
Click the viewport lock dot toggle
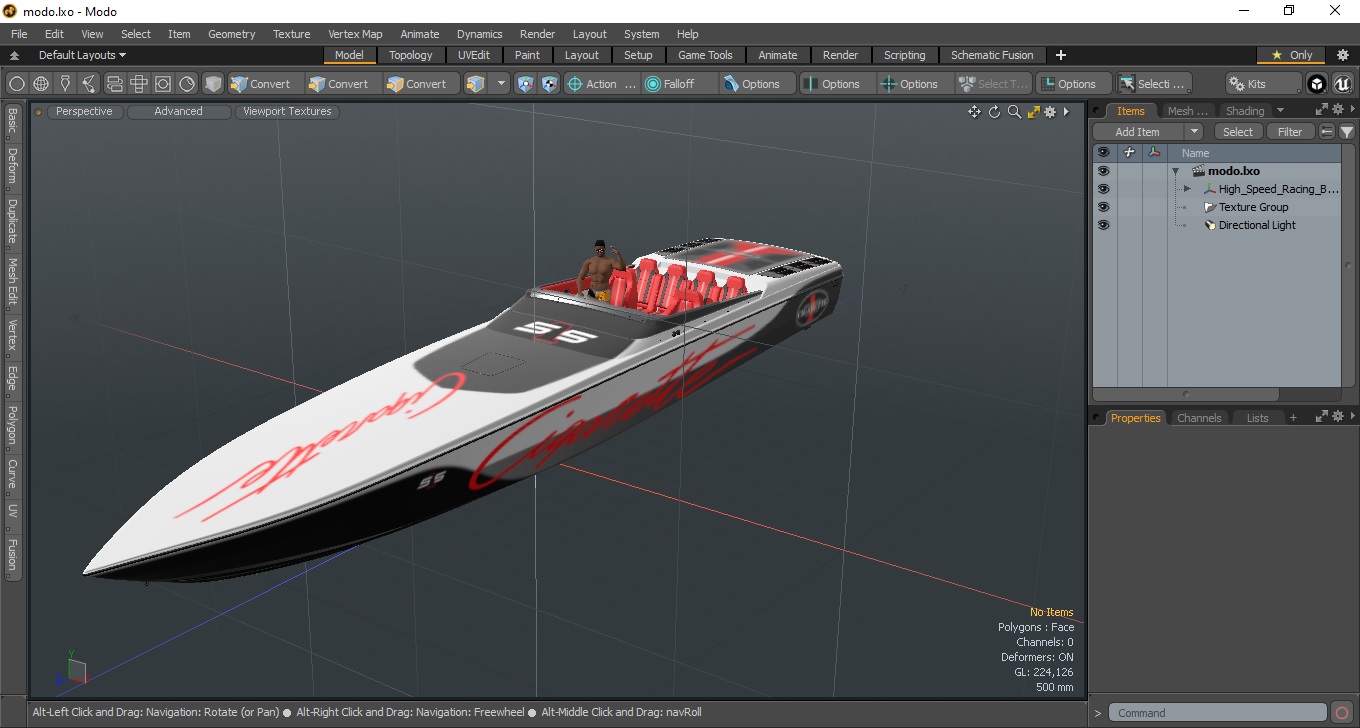click(38, 112)
